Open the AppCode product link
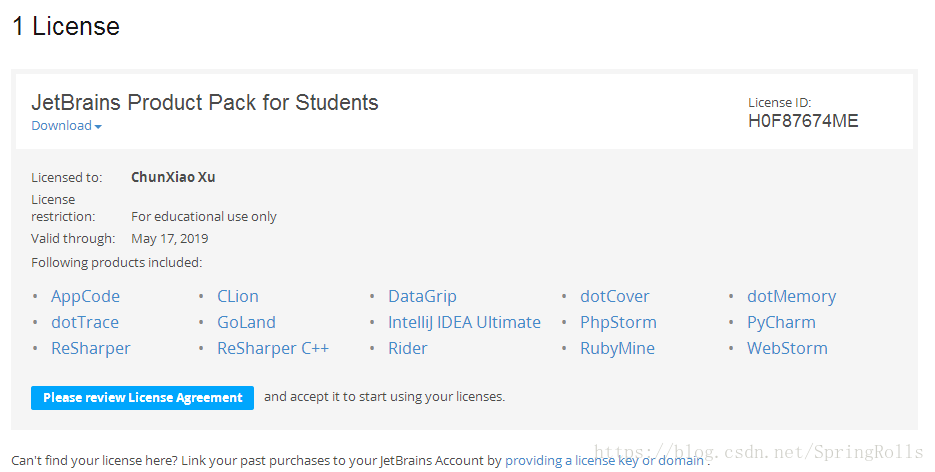The image size is (935, 472). (x=85, y=296)
